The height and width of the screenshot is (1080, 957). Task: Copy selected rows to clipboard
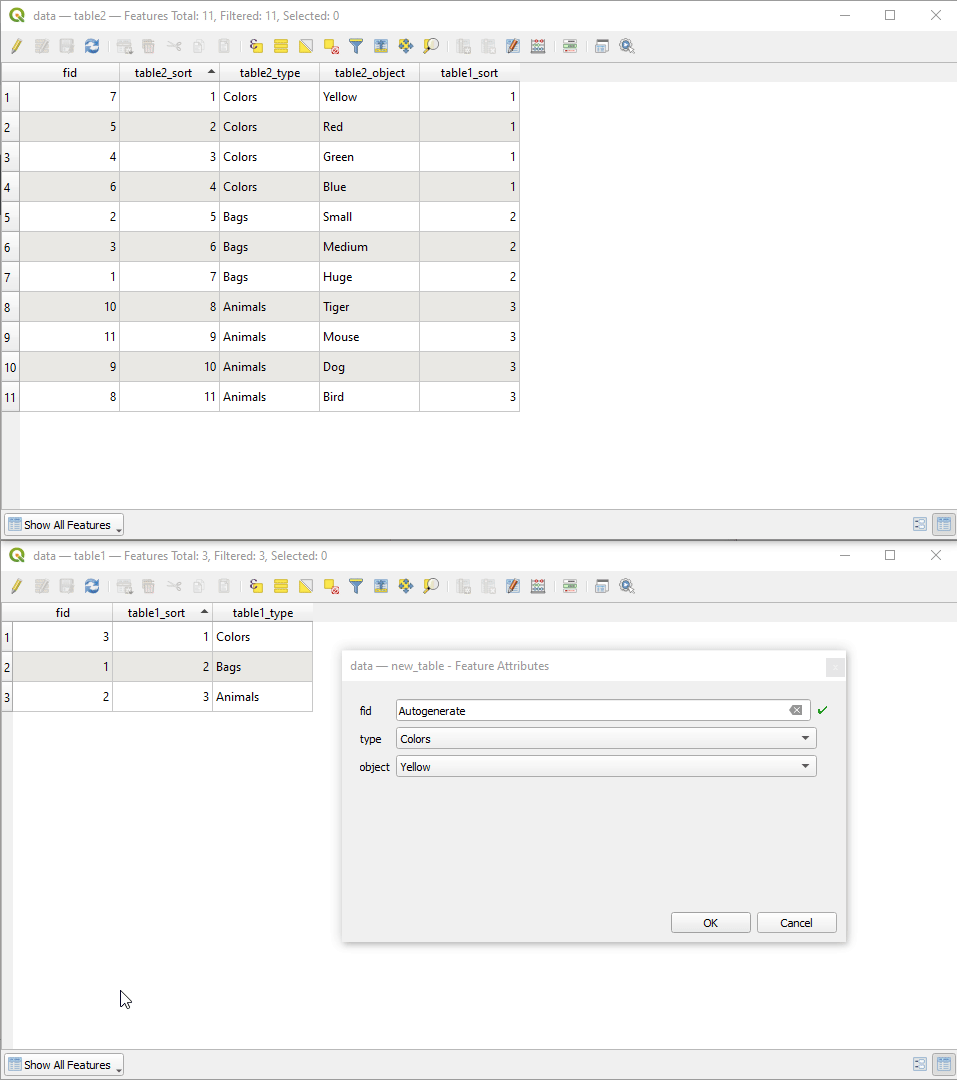pyautogui.click(x=197, y=46)
